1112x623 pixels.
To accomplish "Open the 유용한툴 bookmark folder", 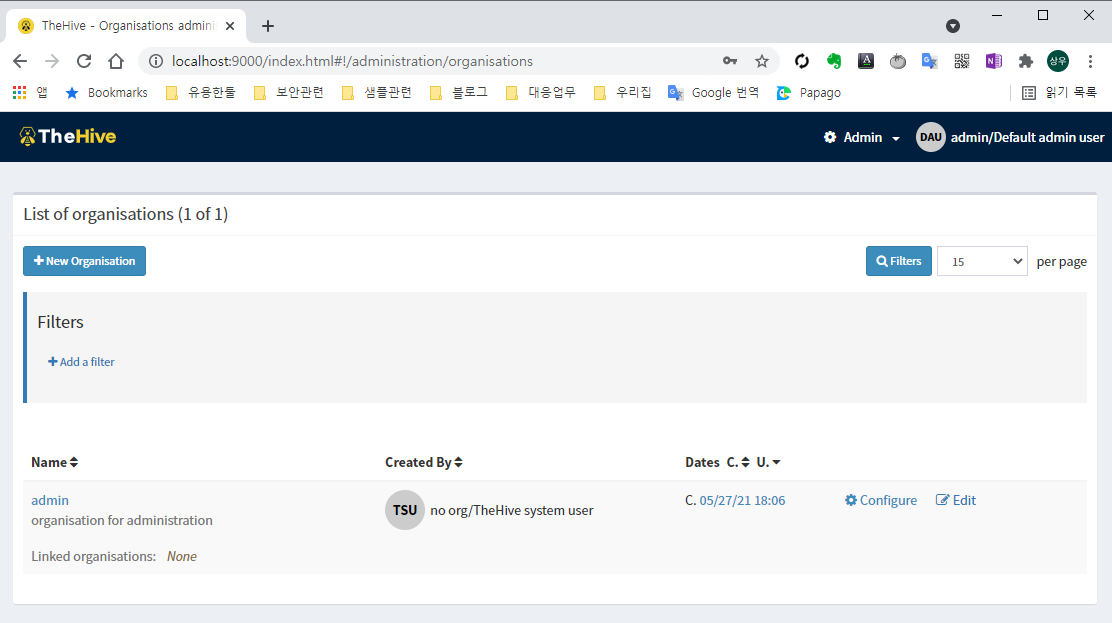I will (201, 93).
